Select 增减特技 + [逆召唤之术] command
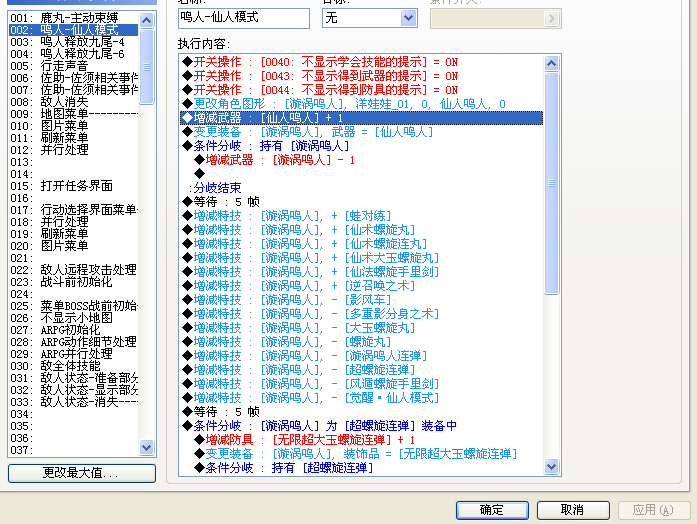Image resolution: width=697 pixels, height=524 pixels. point(361,286)
